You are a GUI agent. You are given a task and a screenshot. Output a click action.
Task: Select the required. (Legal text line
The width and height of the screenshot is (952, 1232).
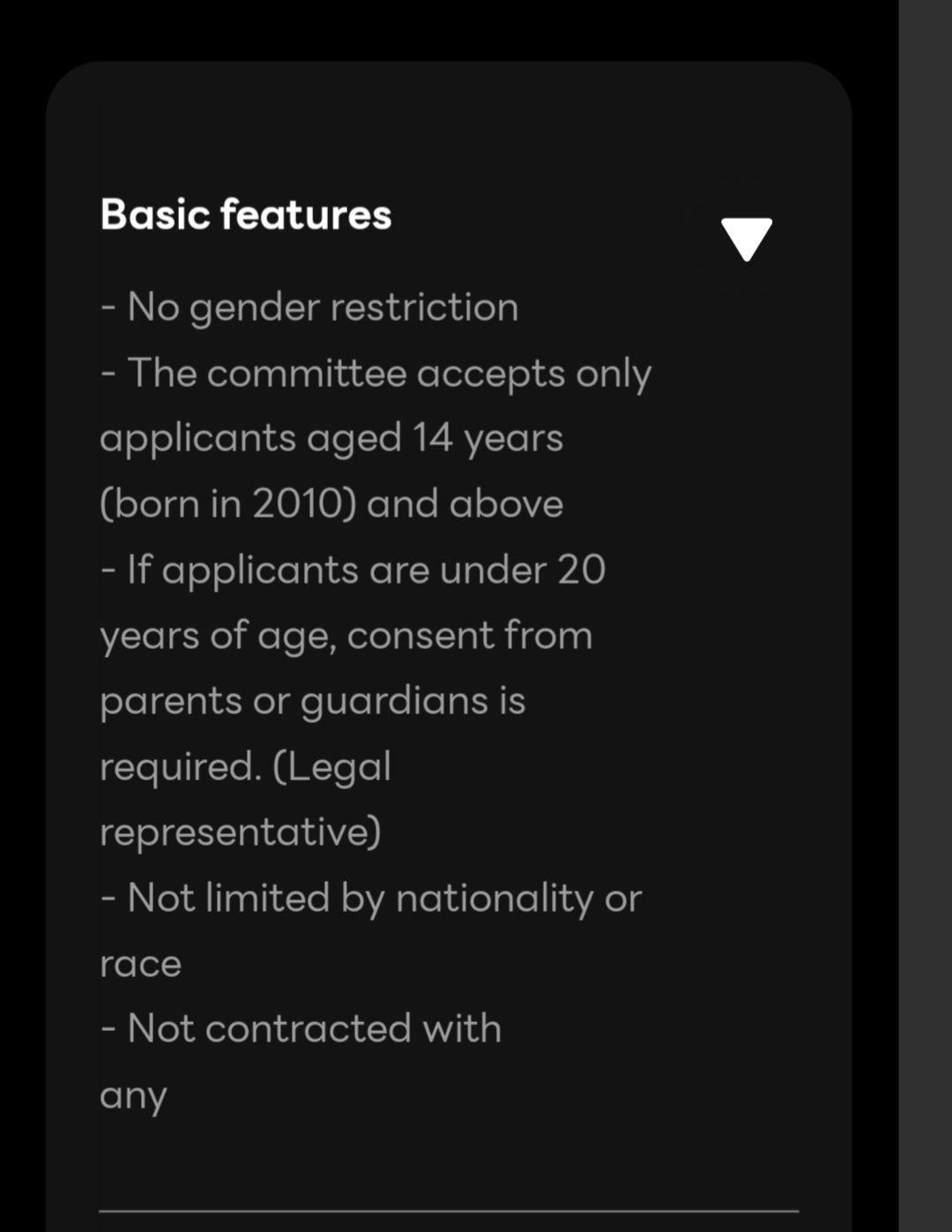[x=245, y=766]
